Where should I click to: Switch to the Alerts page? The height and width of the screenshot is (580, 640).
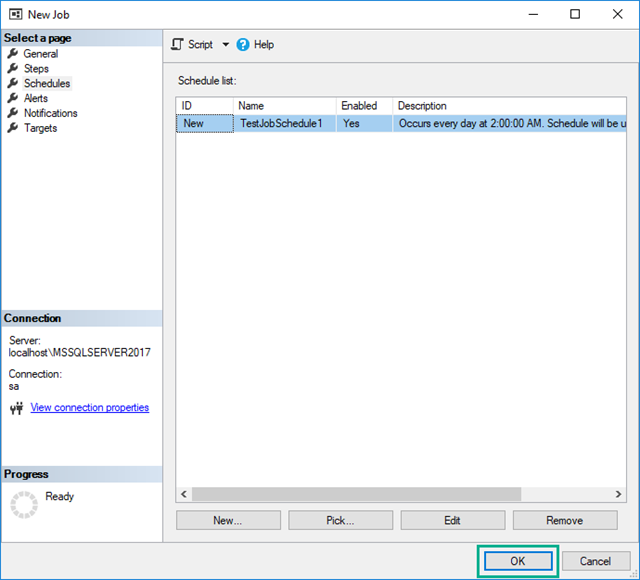pyautogui.click(x=36, y=98)
